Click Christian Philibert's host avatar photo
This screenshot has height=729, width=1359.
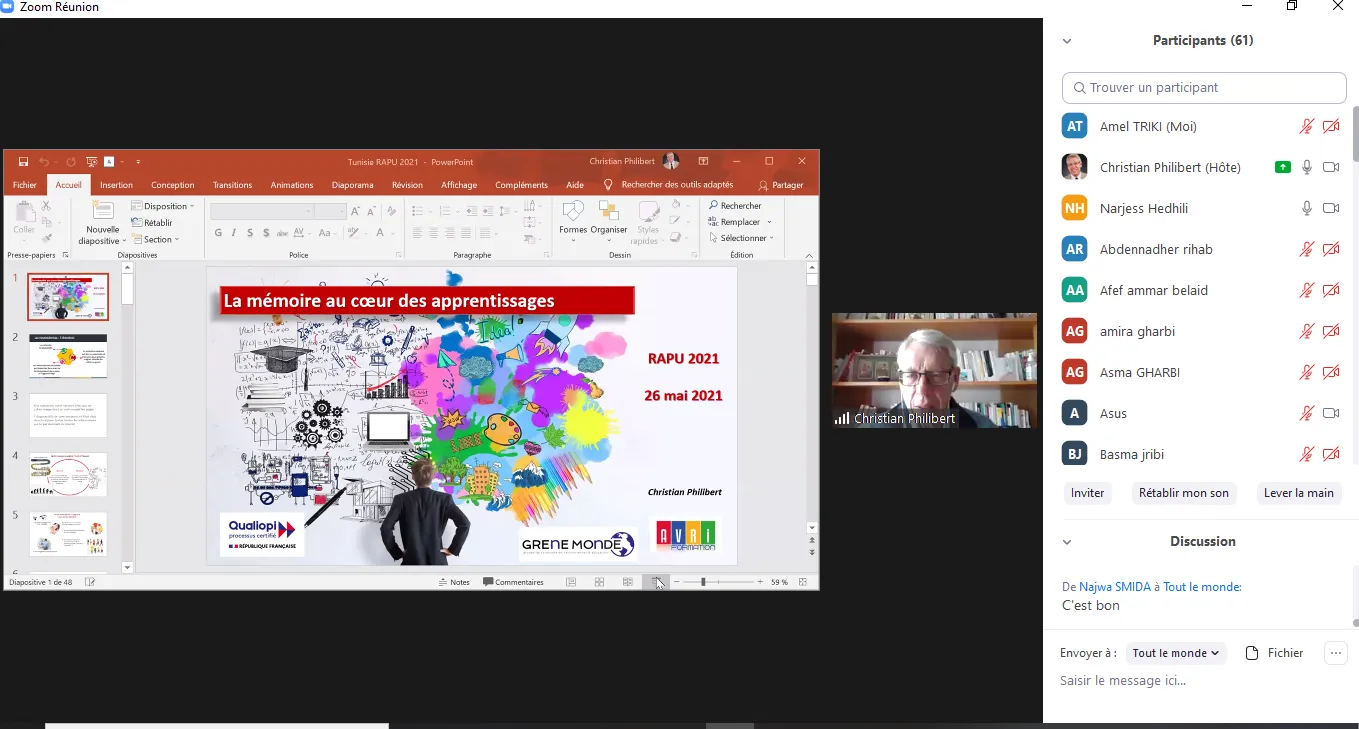1074,167
